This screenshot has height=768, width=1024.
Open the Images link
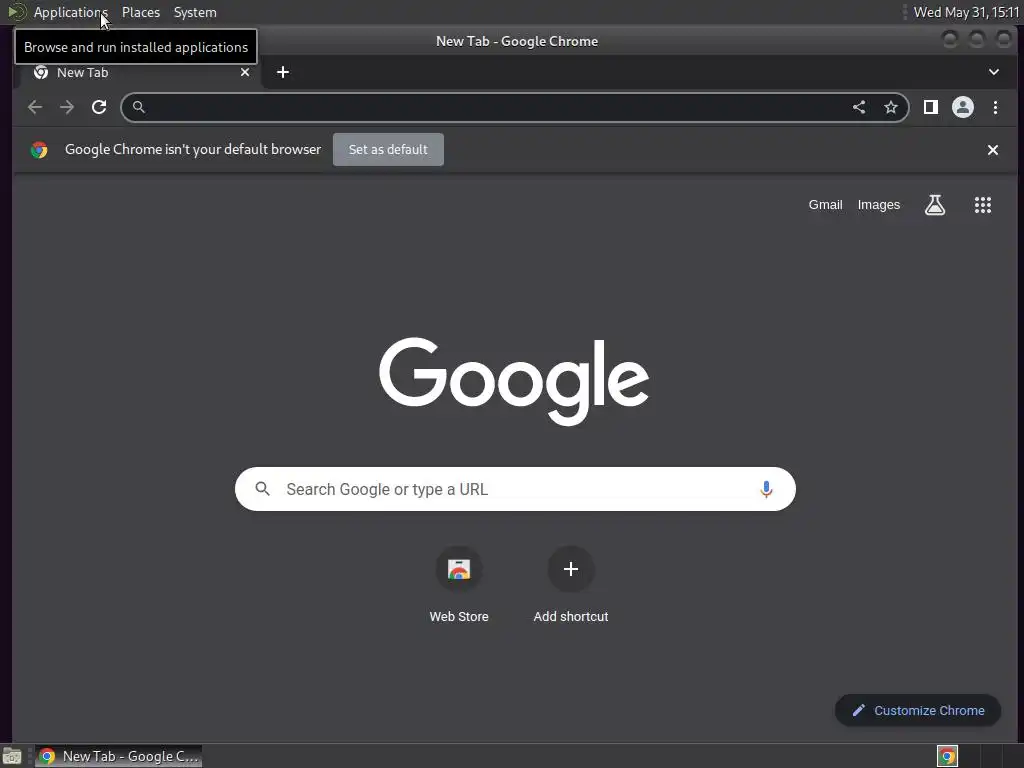[x=878, y=205]
